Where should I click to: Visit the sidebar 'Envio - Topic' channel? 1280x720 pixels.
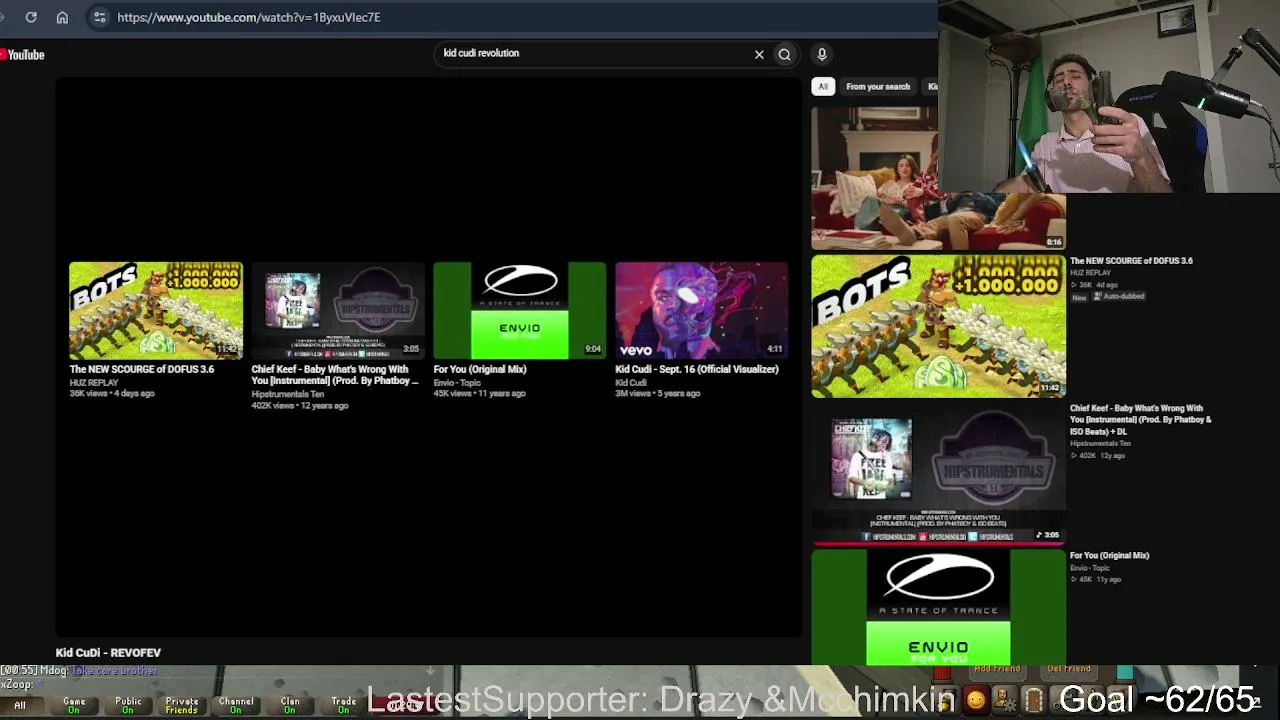[x=1090, y=568]
